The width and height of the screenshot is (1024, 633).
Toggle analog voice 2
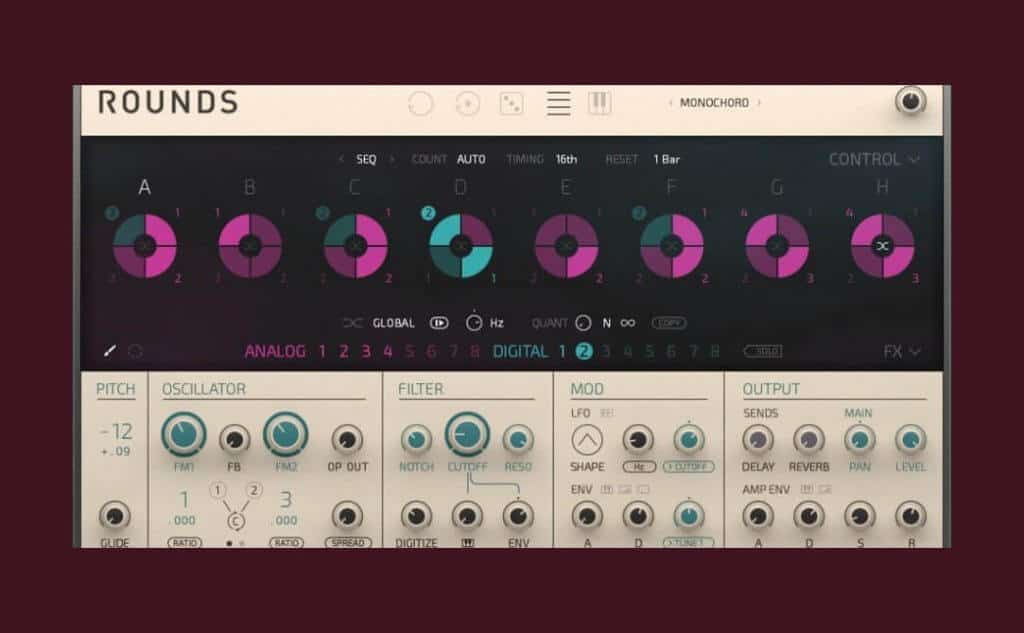coord(344,351)
